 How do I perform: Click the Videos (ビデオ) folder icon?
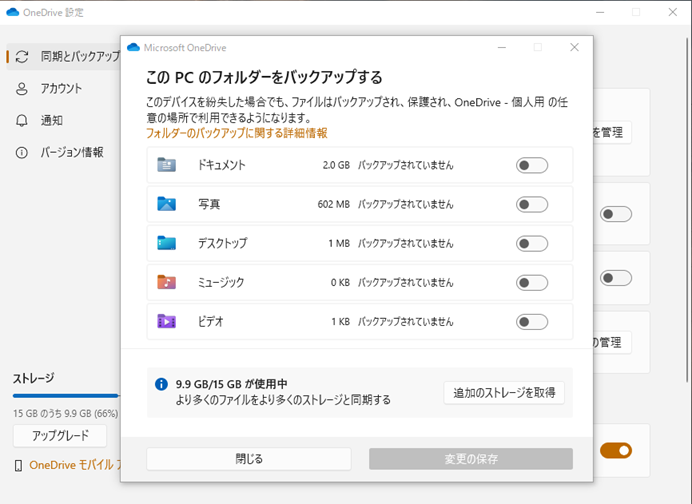166,321
